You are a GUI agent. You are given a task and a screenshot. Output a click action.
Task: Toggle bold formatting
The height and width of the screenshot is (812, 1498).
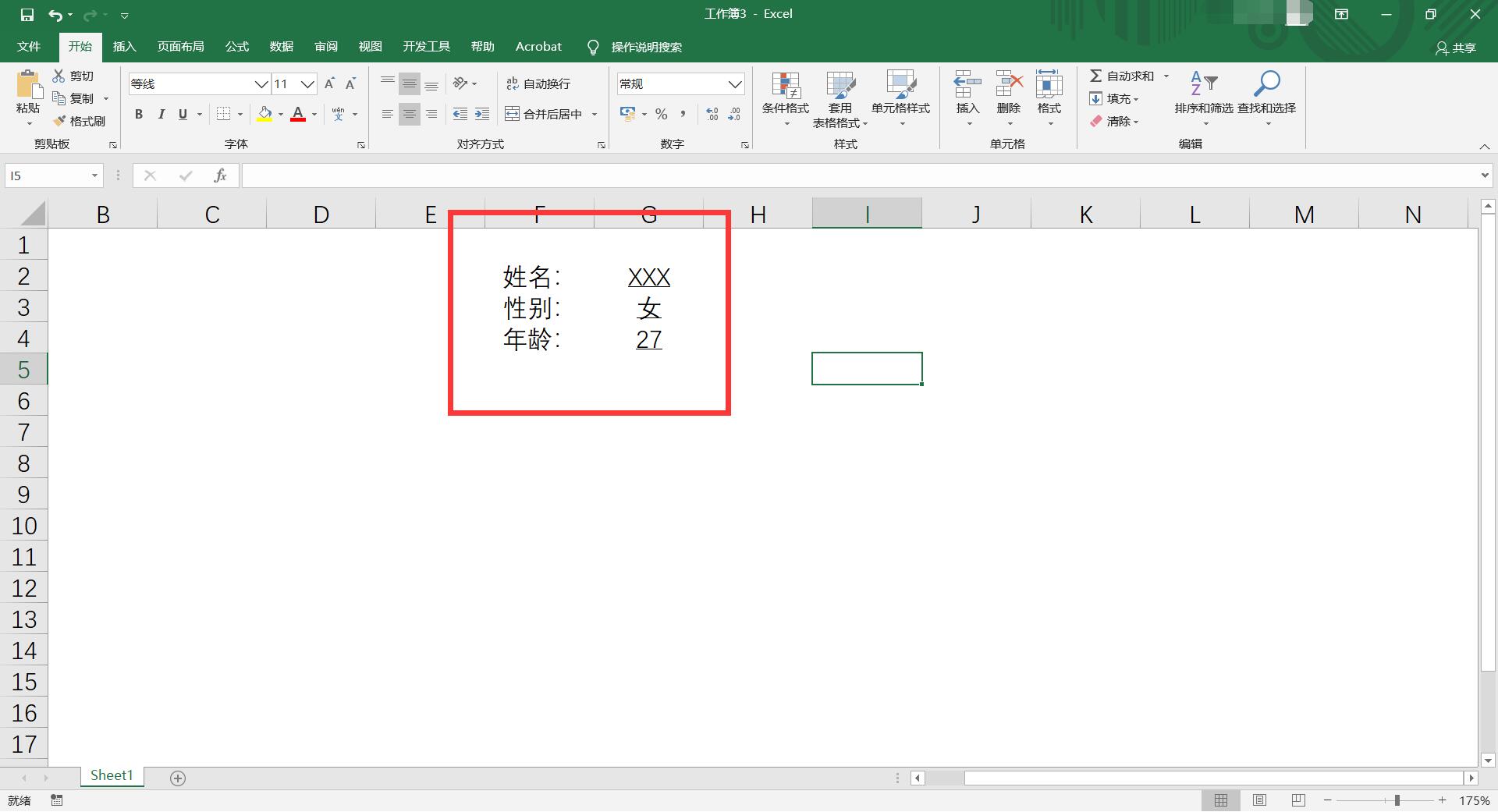(139, 114)
